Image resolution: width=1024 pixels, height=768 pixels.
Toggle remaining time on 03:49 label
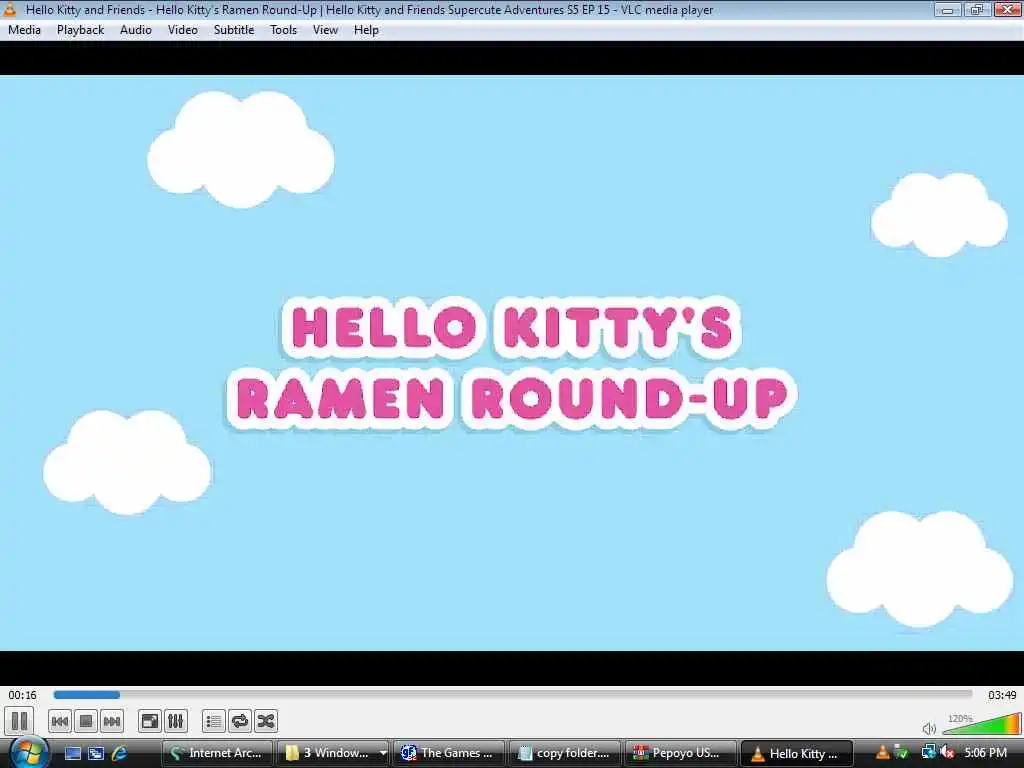1002,695
